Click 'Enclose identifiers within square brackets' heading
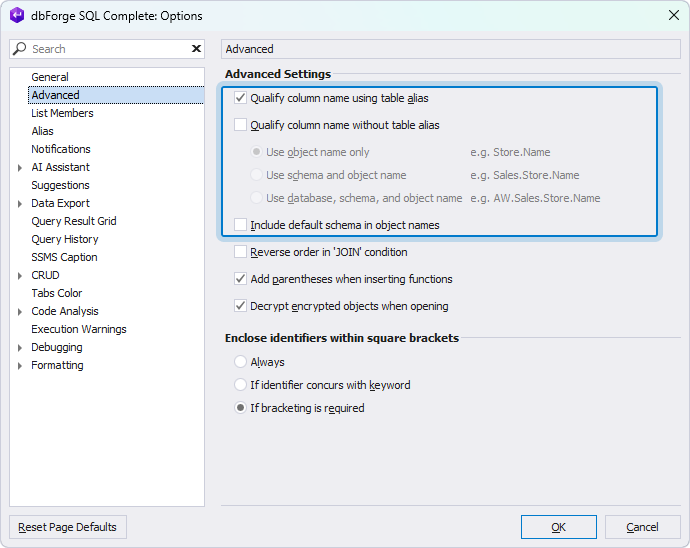 point(342,338)
